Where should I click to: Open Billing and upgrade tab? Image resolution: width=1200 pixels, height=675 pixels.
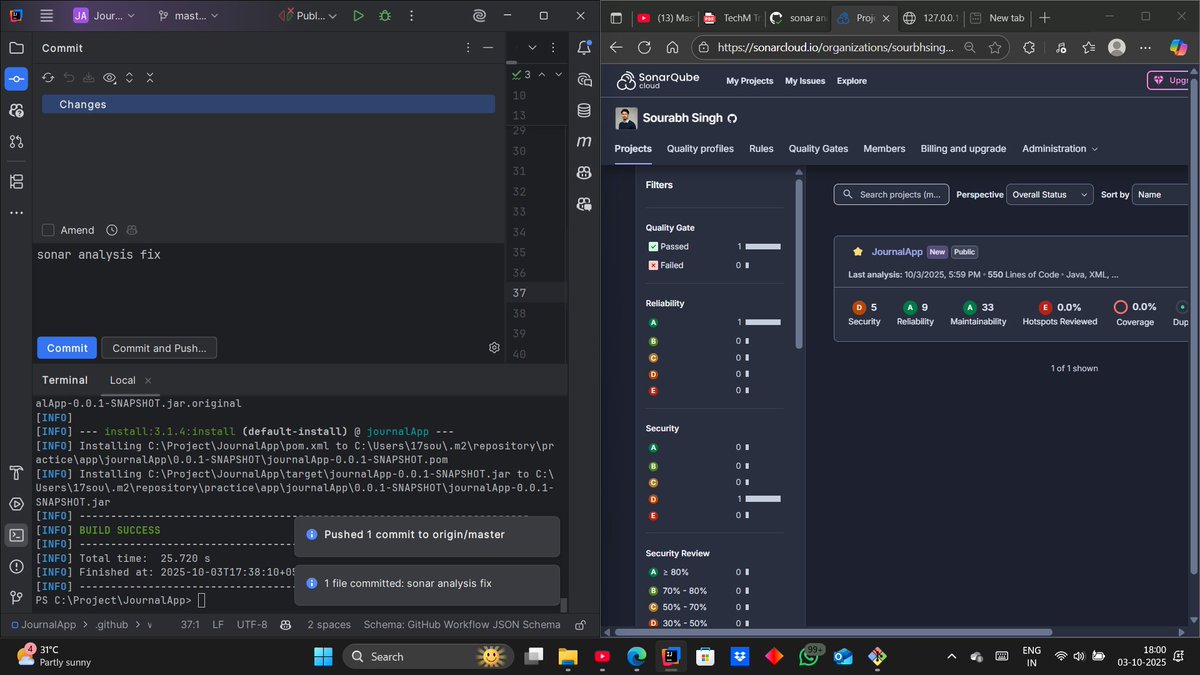click(963, 149)
